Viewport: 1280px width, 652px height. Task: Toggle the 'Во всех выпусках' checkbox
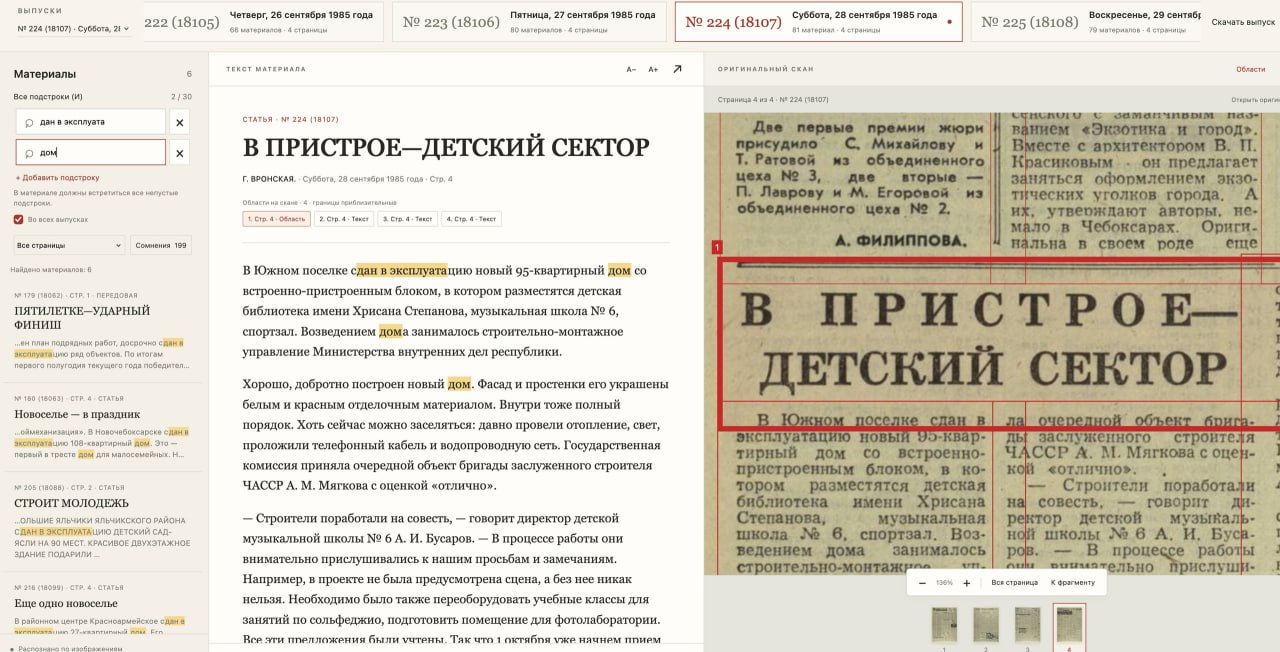(18, 219)
